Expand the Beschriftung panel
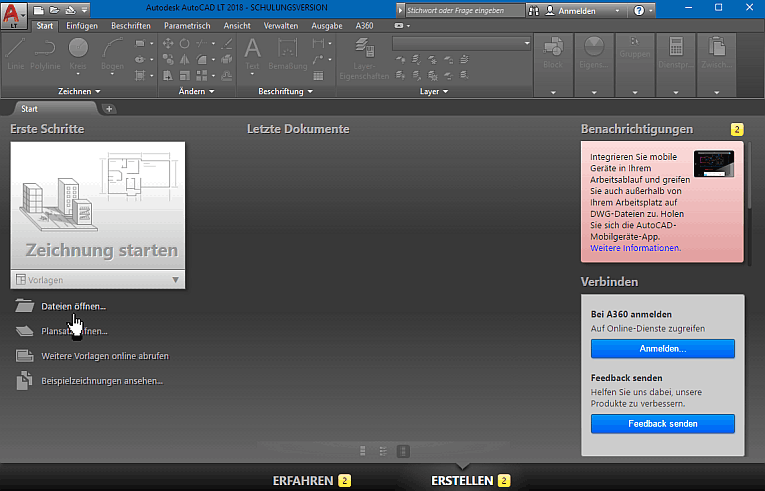This screenshot has width=765, height=491. [285, 91]
